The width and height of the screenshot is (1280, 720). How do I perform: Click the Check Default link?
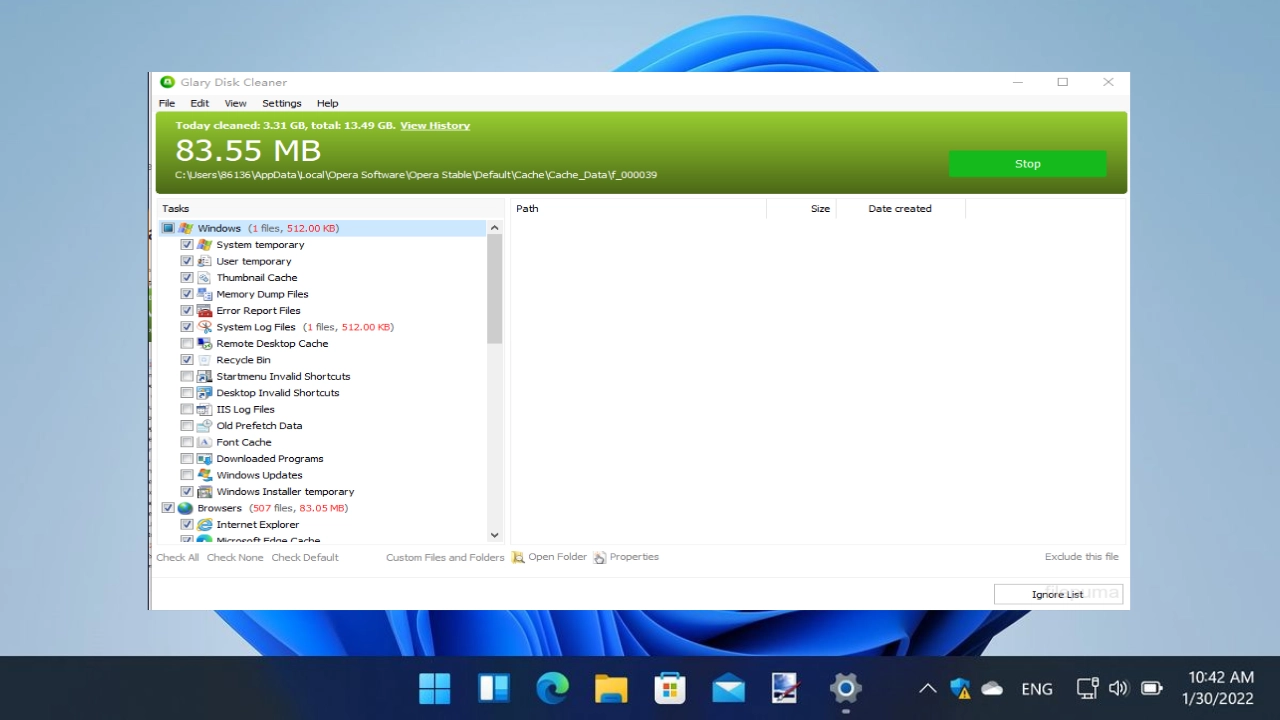305,558
